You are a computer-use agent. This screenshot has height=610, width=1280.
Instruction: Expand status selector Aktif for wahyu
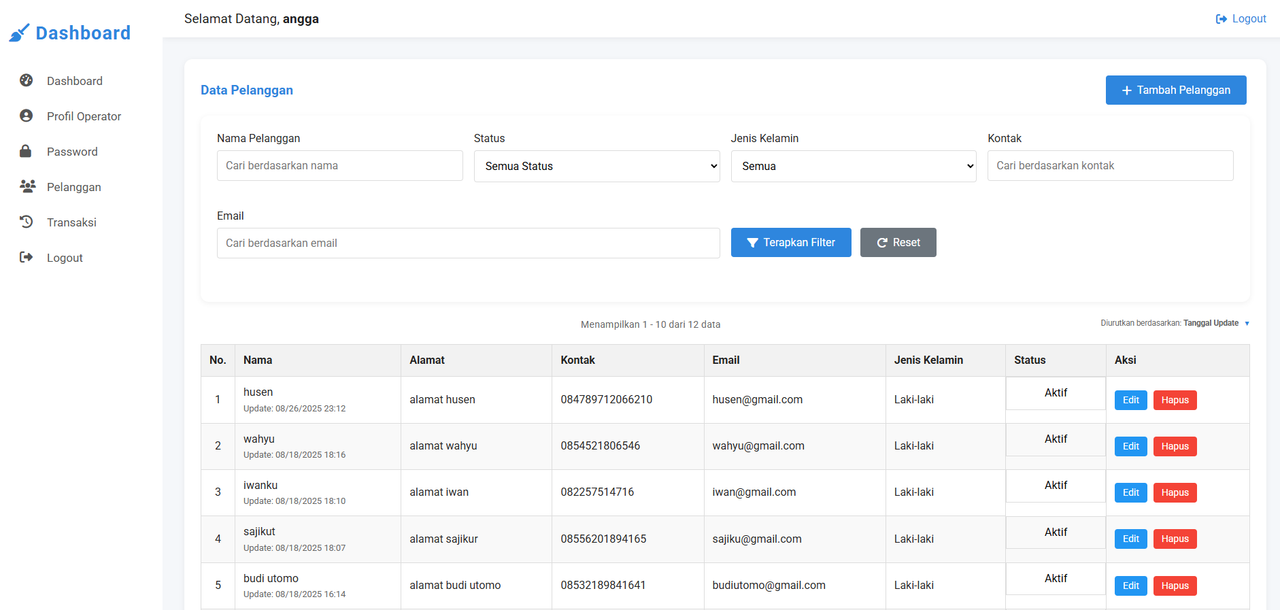1056,439
